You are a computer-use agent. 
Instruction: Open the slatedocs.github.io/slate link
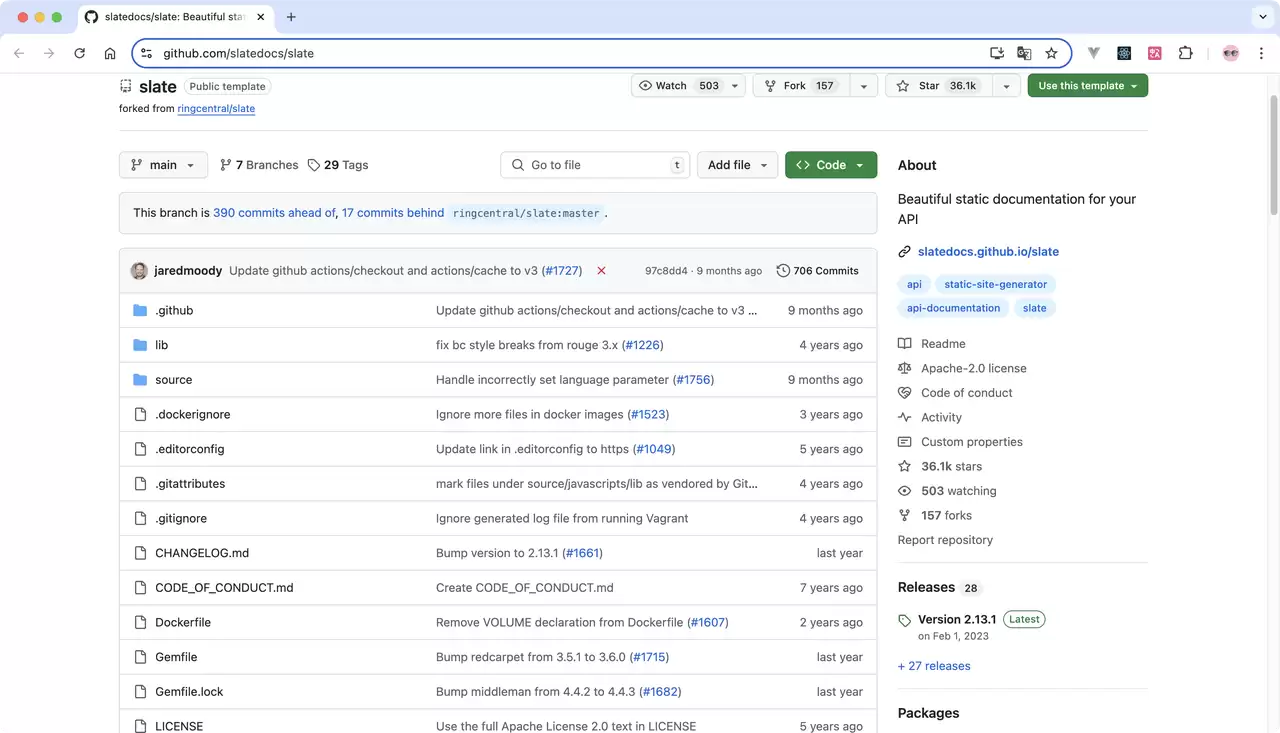(988, 252)
